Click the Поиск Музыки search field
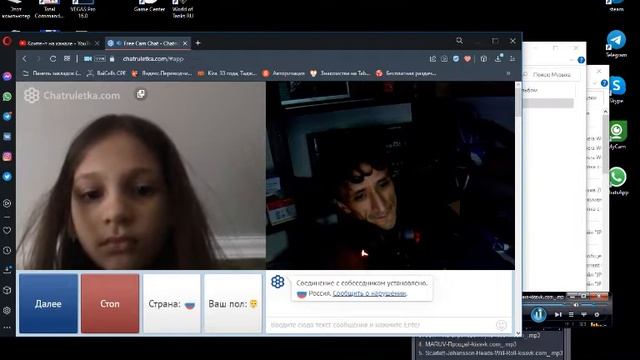Viewport: 640px width, 360px height. pos(551,75)
